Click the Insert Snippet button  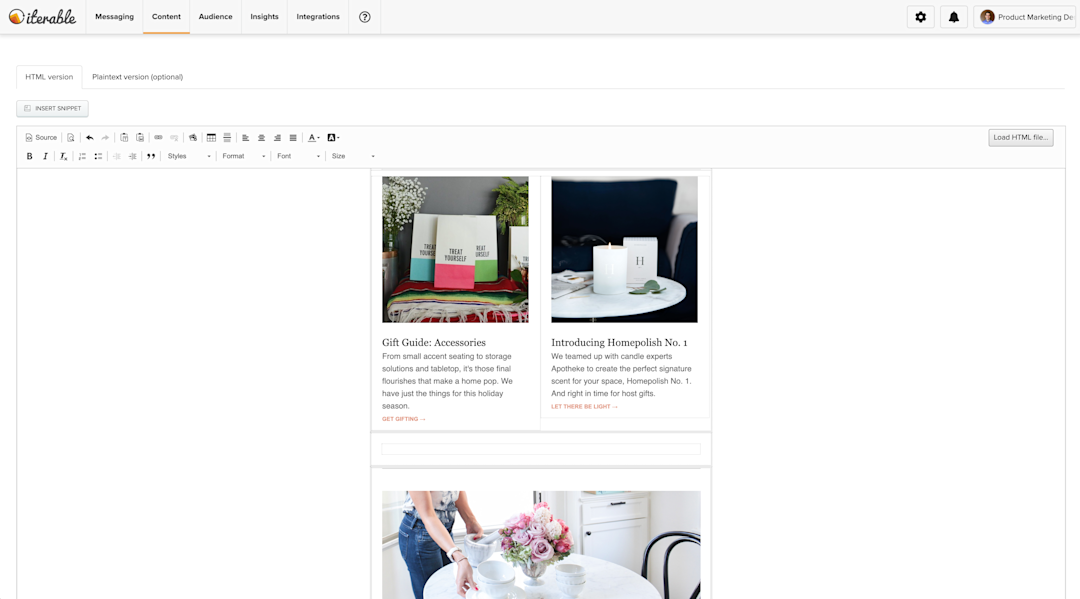click(52, 108)
